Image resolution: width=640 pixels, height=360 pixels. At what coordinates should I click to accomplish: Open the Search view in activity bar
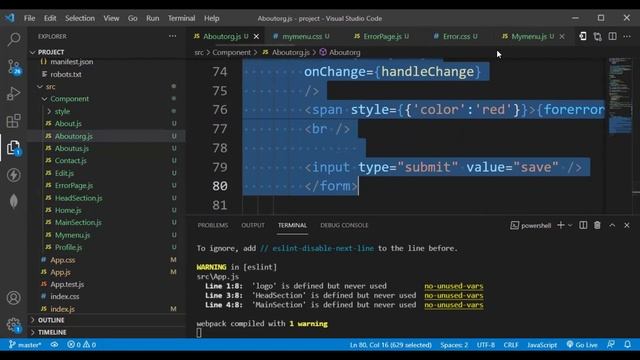(13, 39)
